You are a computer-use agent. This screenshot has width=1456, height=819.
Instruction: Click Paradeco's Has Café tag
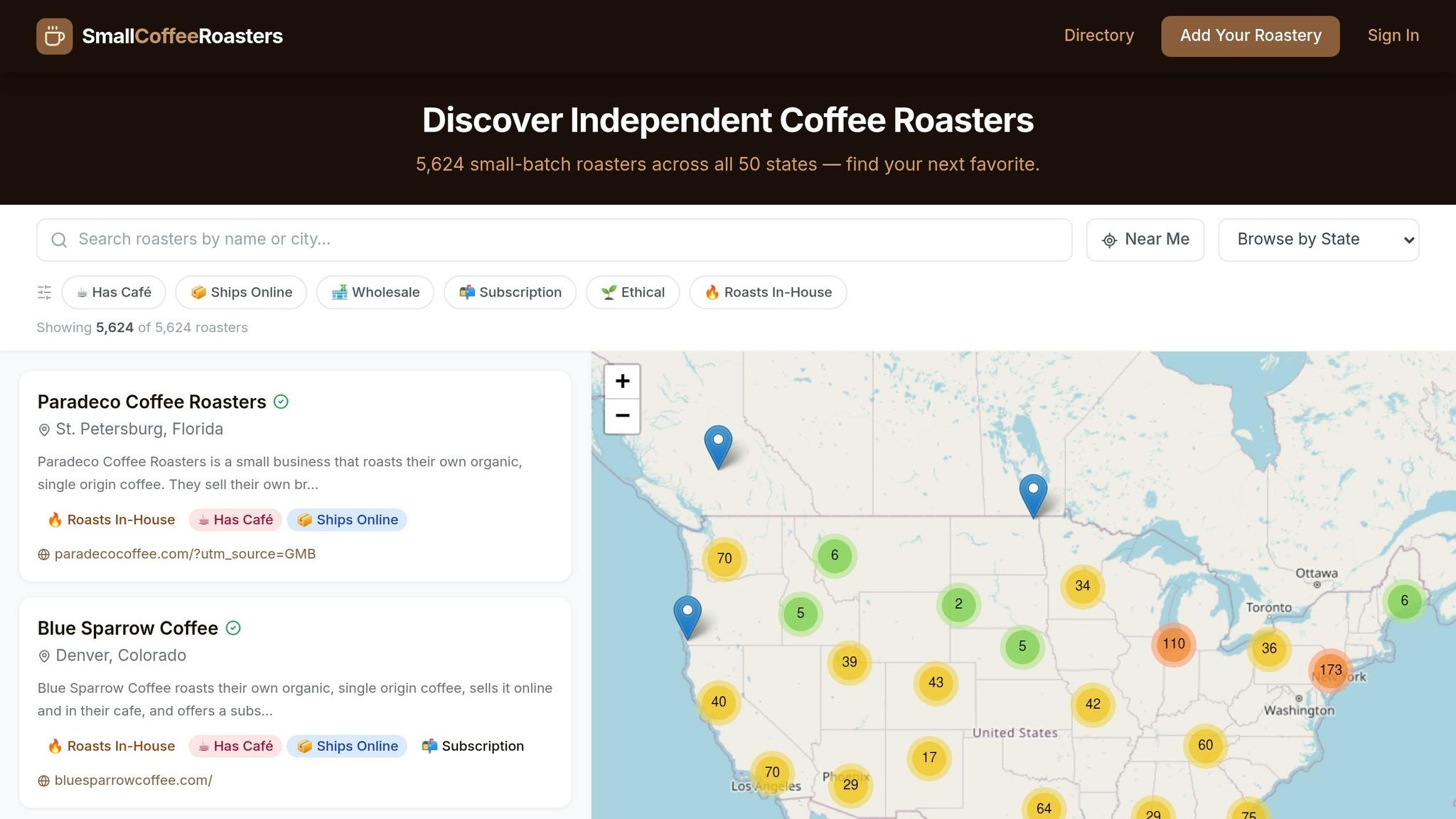[x=235, y=520]
